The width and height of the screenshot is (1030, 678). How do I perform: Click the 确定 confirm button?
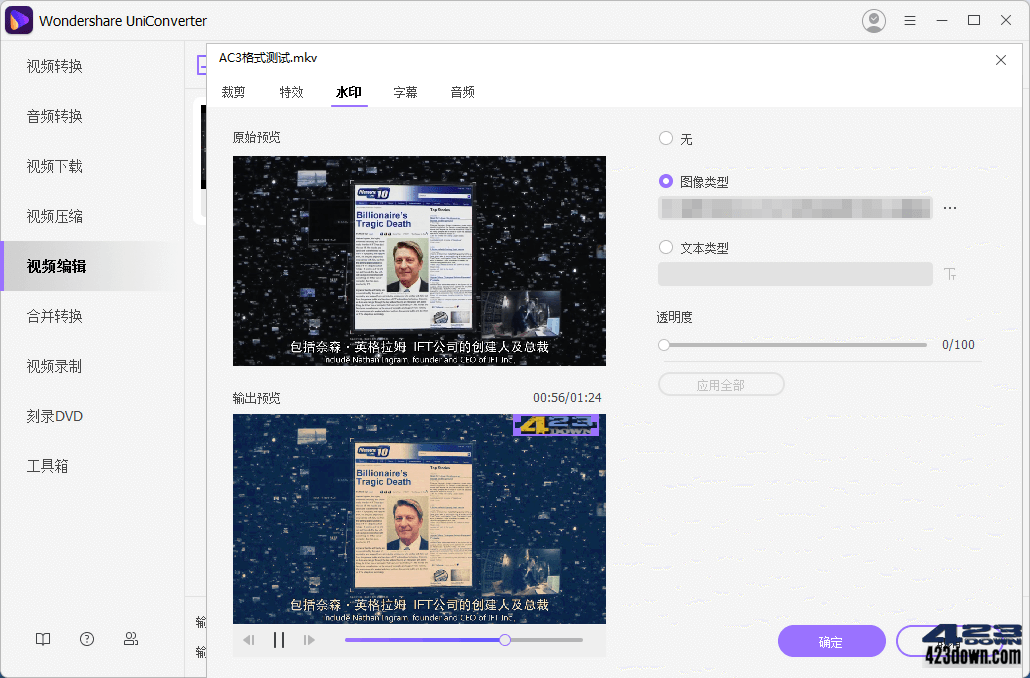click(831, 641)
